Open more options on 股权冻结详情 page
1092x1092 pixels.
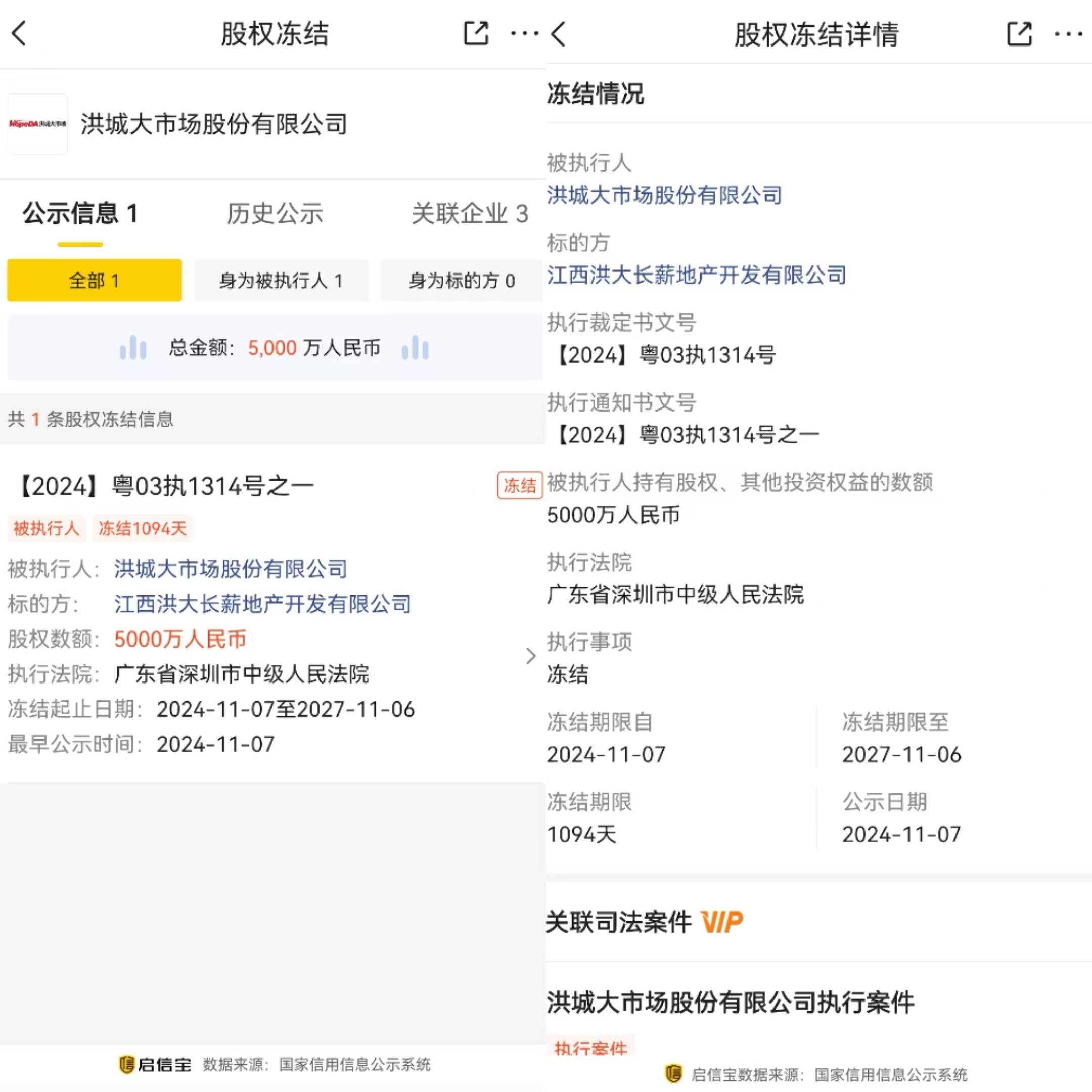tap(1068, 34)
